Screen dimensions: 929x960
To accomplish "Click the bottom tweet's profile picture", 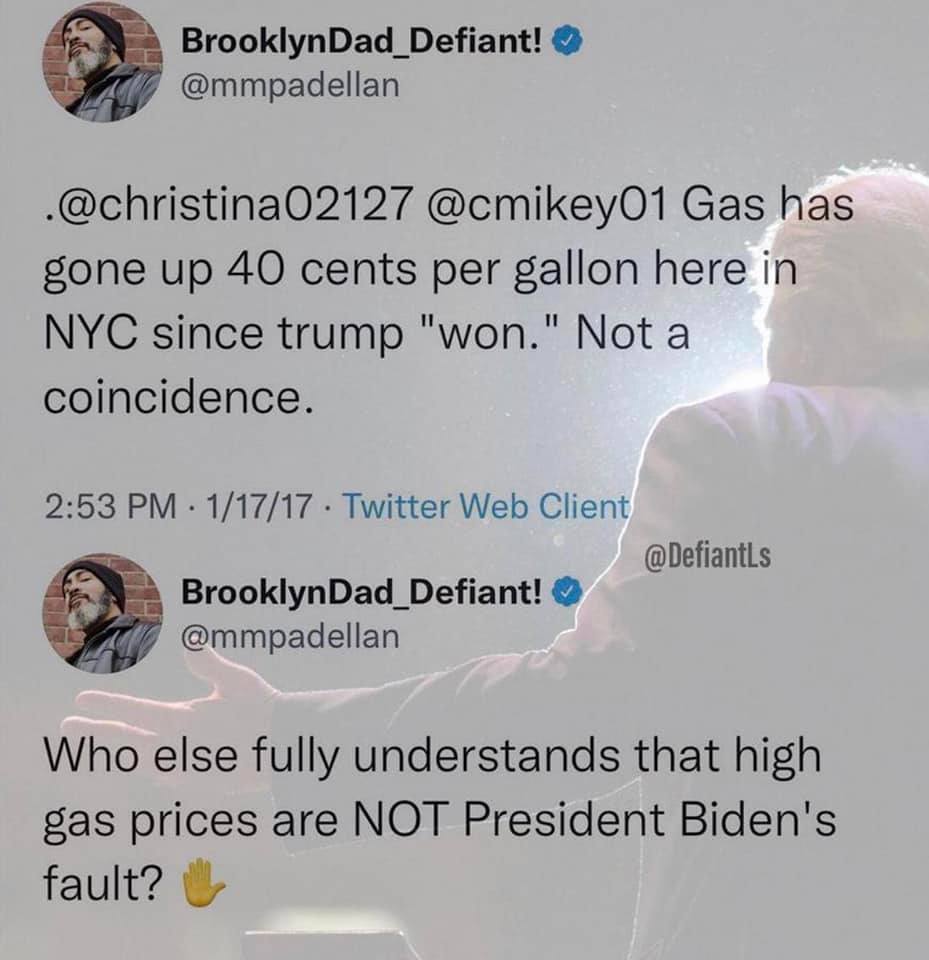I will pos(102,612).
